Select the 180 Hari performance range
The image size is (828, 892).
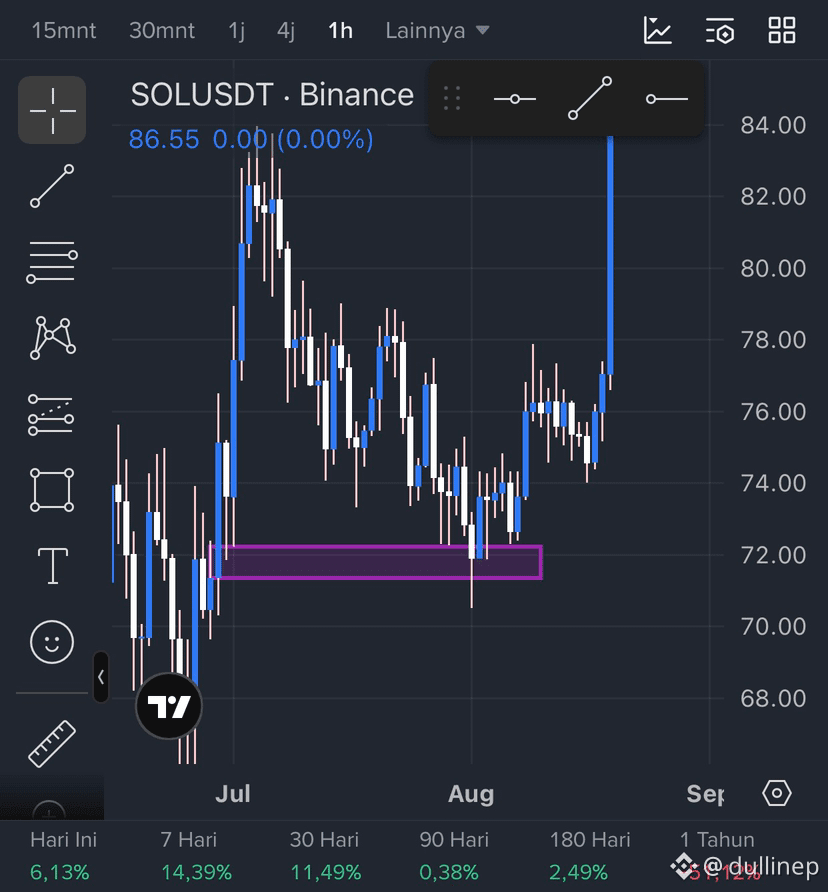[590, 855]
